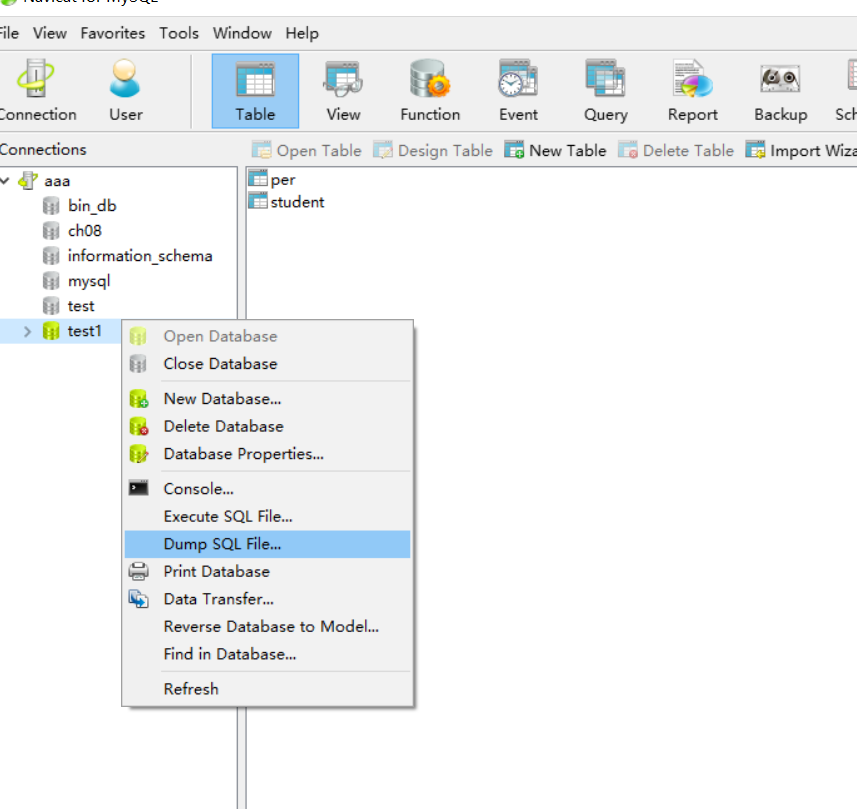
Task: Select the mysql database
Action: 89,282
